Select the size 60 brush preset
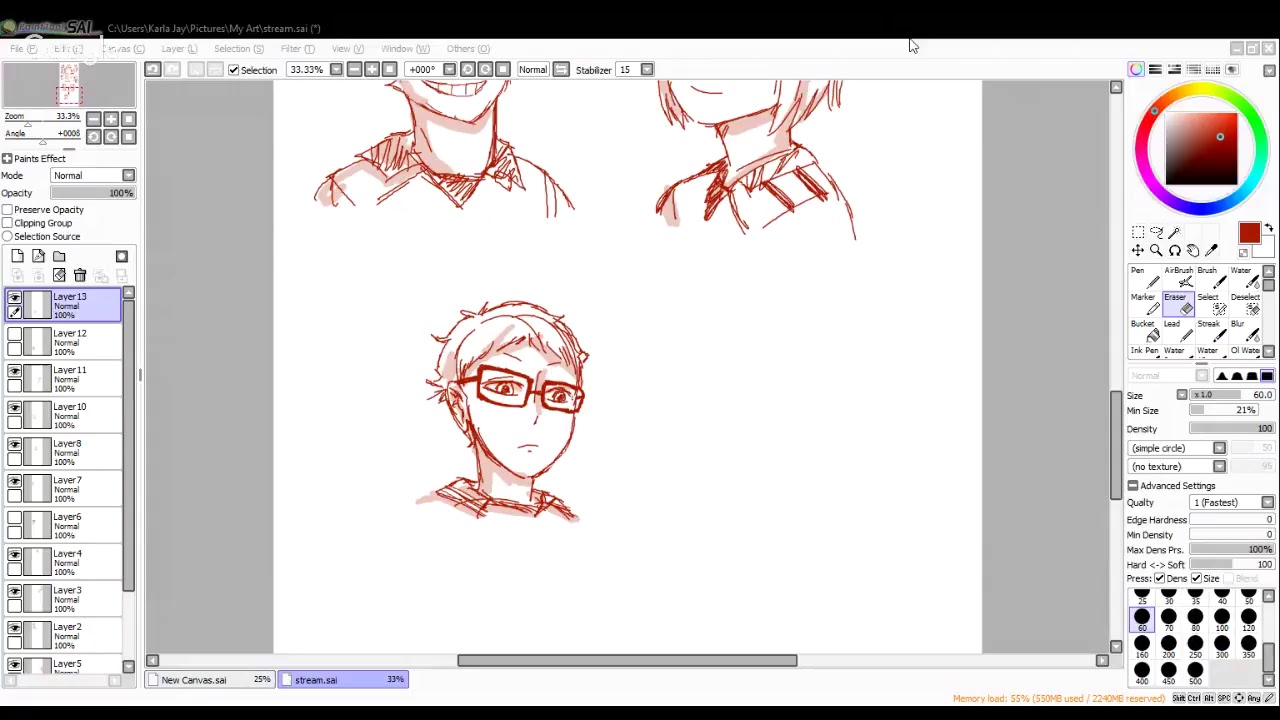This screenshot has height=720, width=1280. tap(1142, 620)
